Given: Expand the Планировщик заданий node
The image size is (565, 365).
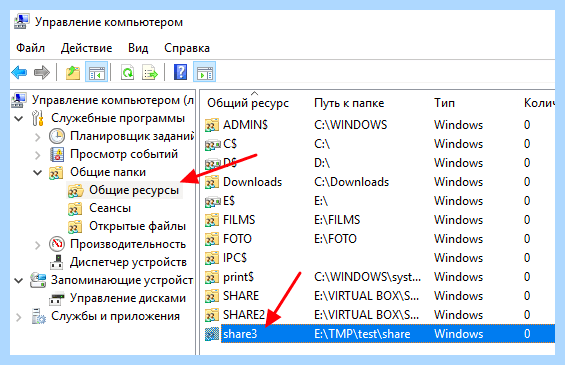Looking at the screenshot, I should coord(37,137).
